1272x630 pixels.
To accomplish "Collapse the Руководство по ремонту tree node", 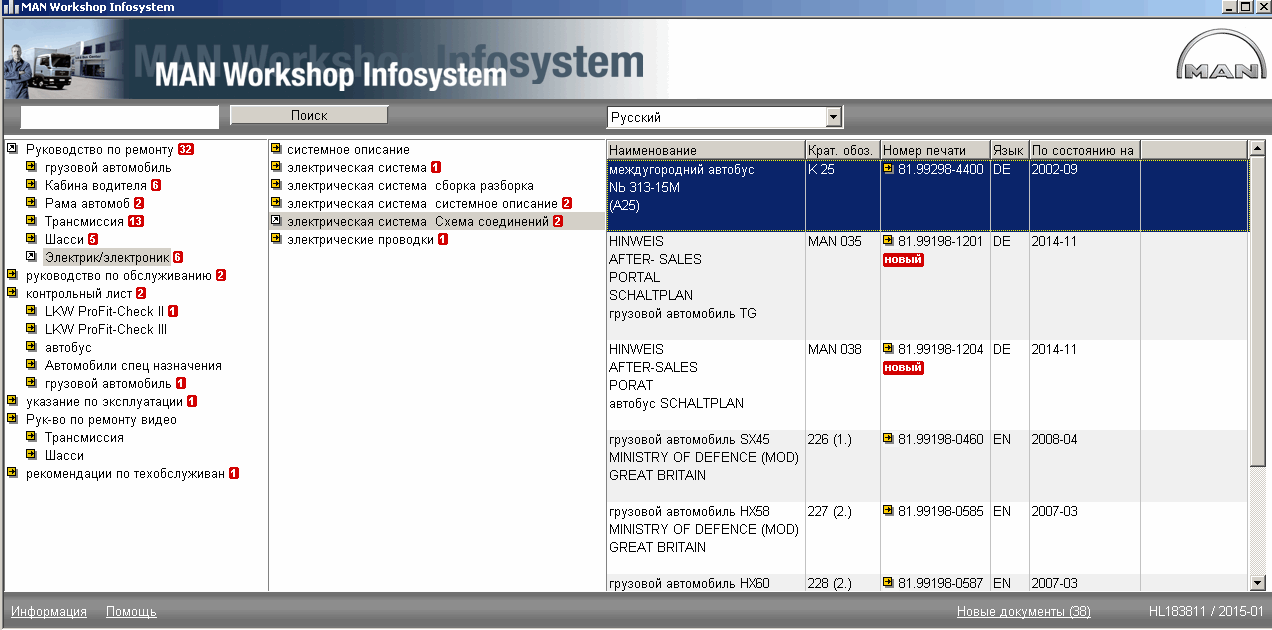I will pos(12,149).
